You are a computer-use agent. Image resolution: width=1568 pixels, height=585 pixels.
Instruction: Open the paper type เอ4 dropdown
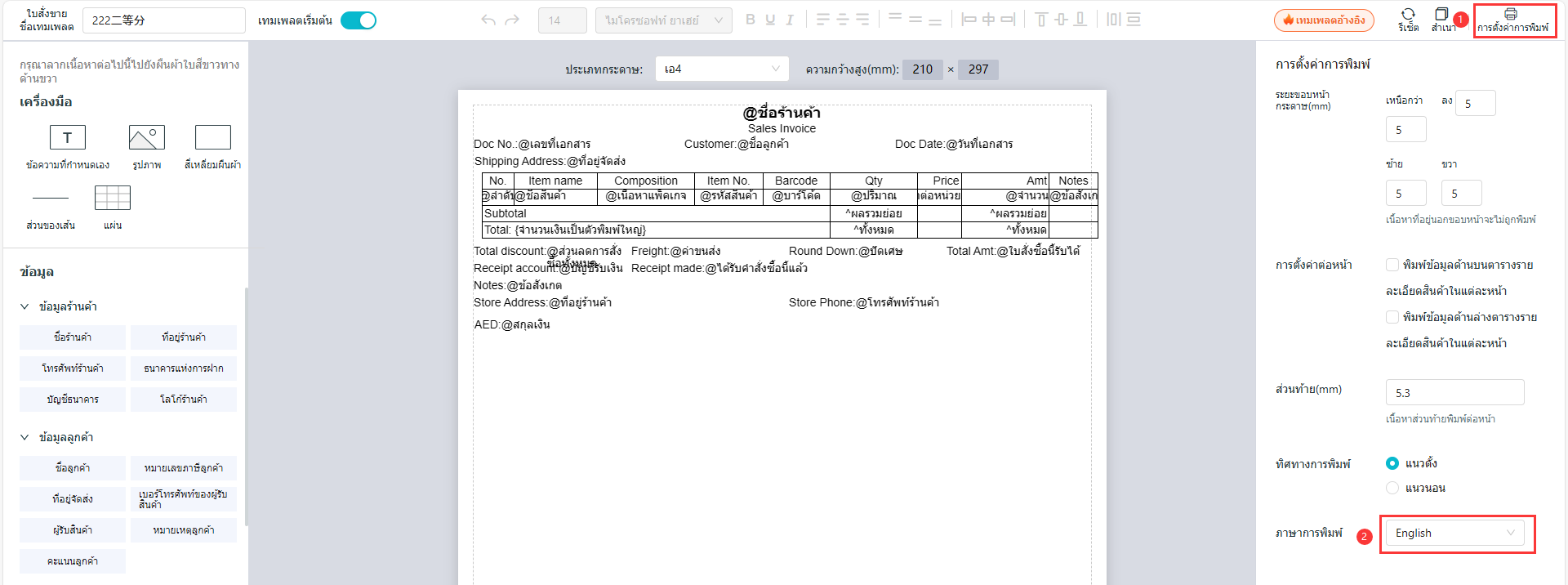pyautogui.click(x=722, y=69)
